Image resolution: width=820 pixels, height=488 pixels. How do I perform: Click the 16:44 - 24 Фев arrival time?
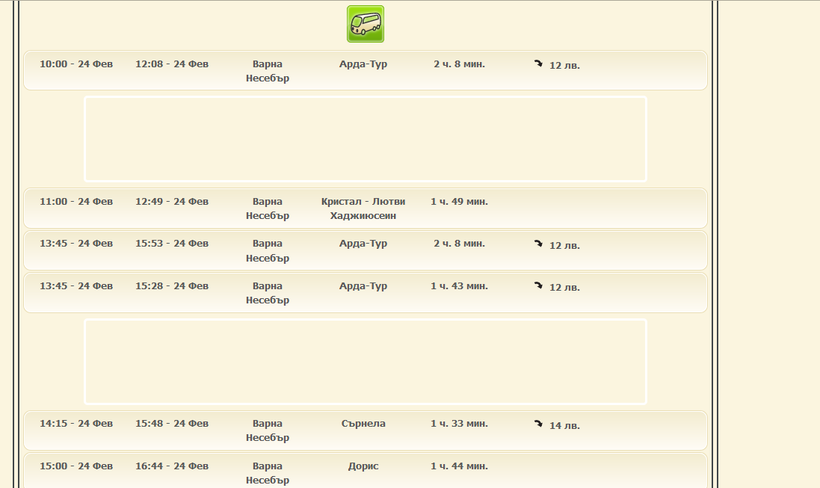[172, 466]
